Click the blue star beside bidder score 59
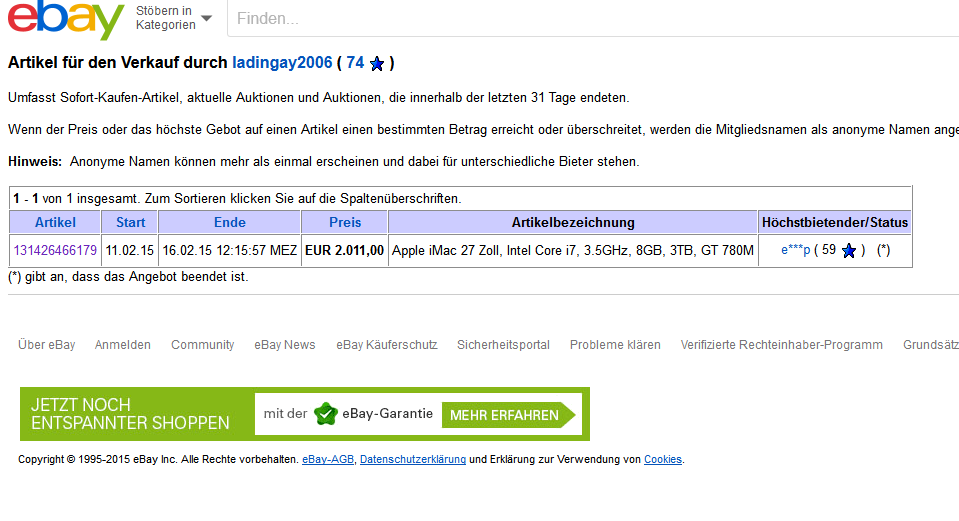Image resolution: width=959 pixels, height=521 pixels. pyautogui.click(x=849, y=251)
